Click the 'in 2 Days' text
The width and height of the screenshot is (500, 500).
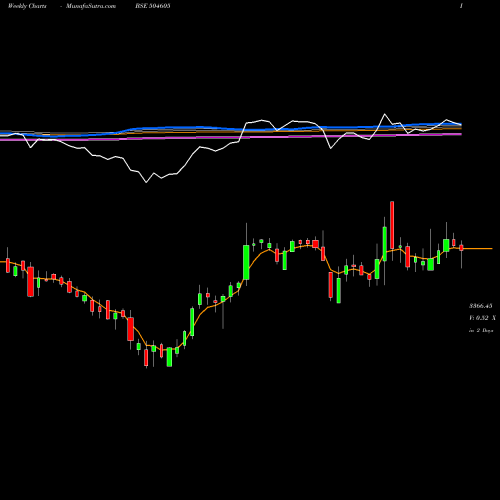point(481,330)
